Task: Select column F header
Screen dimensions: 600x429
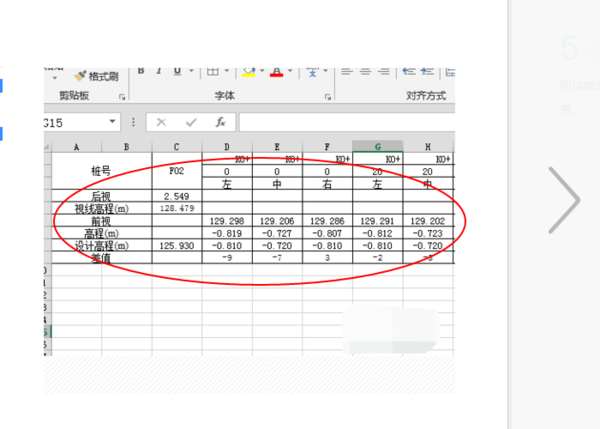Action: 327,147
